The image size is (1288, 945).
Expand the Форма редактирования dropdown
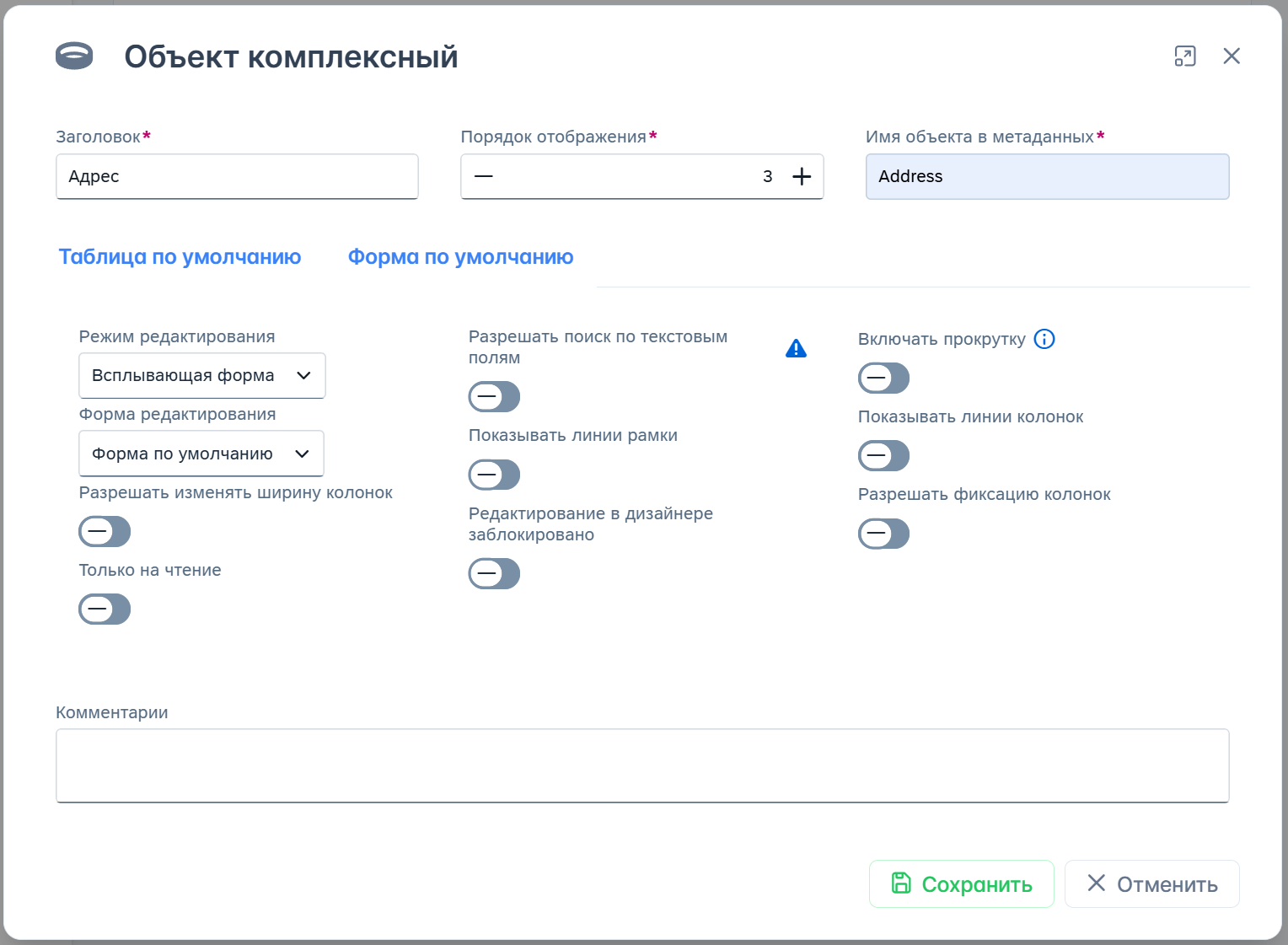pos(201,454)
